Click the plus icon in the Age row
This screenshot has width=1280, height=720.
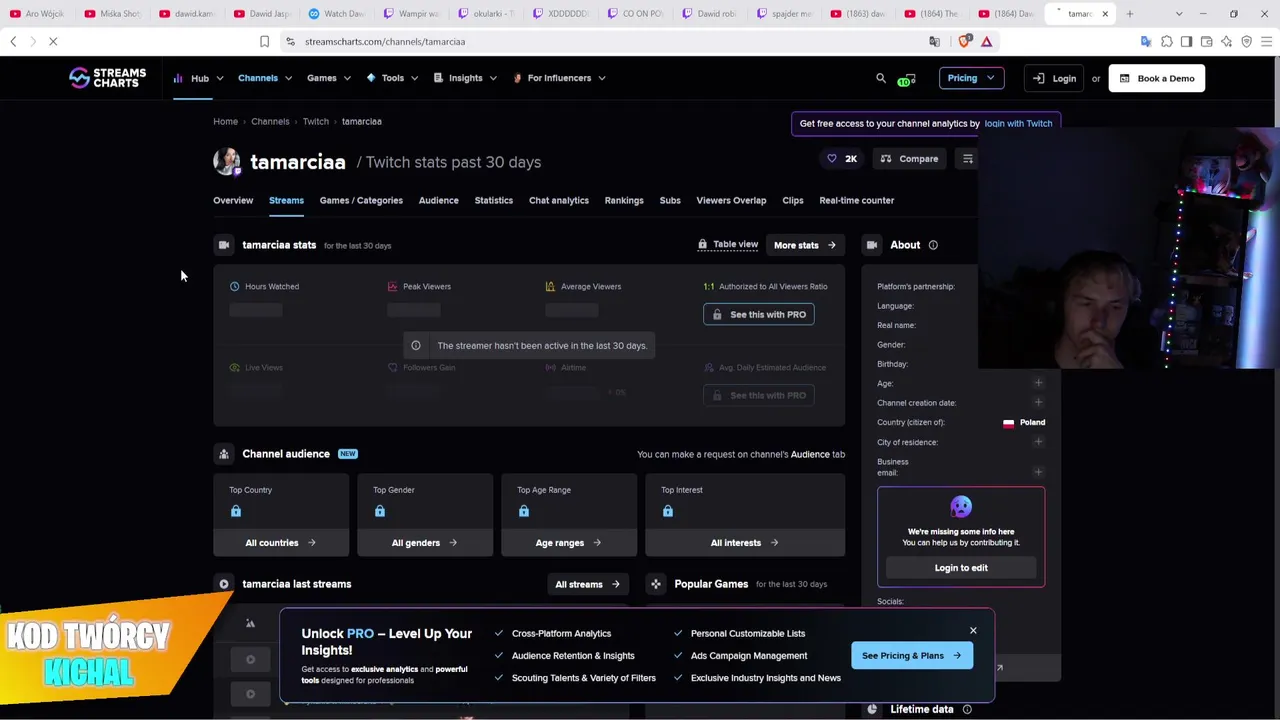(x=1038, y=383)
